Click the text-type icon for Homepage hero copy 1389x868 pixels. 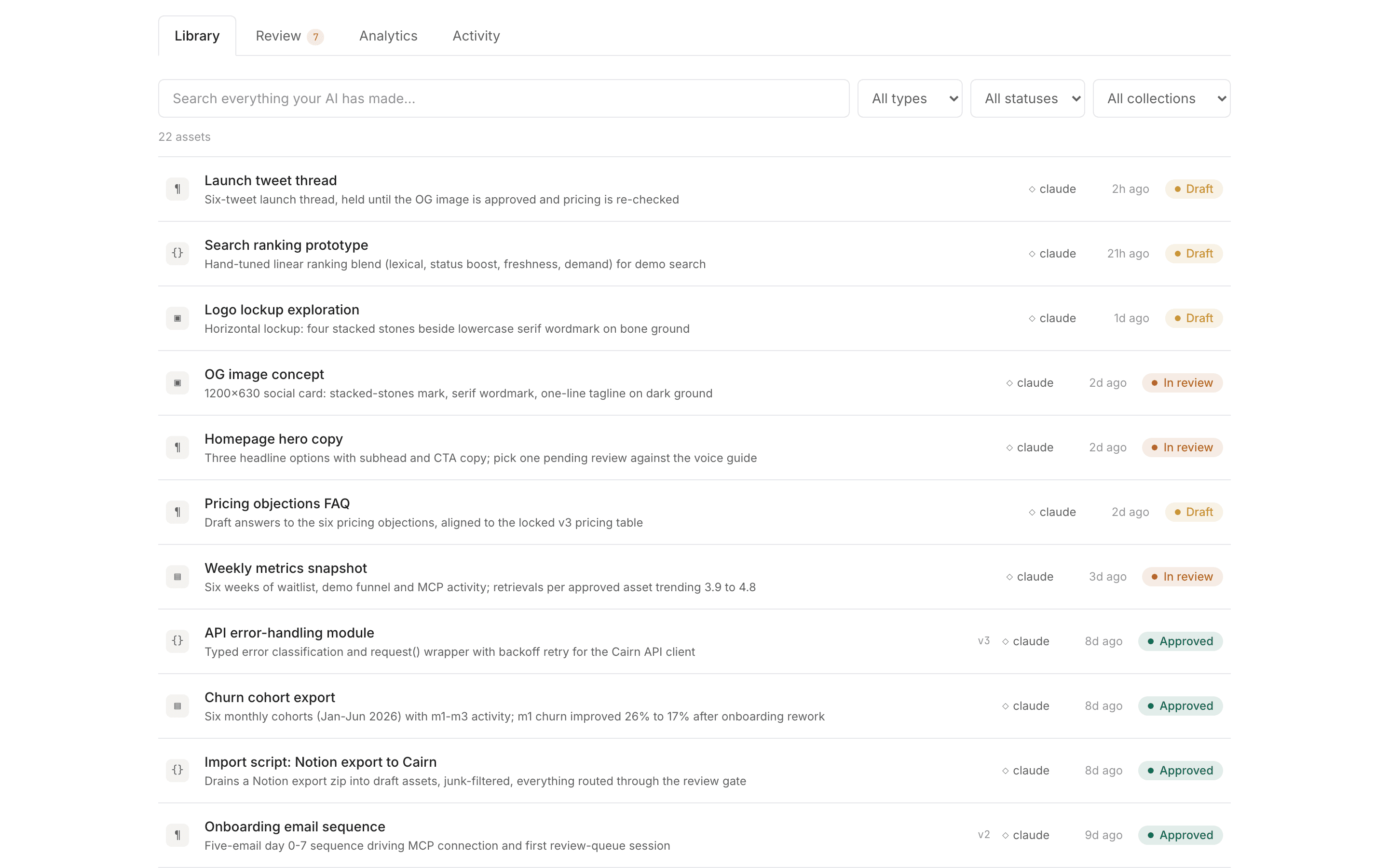[177, 447]
